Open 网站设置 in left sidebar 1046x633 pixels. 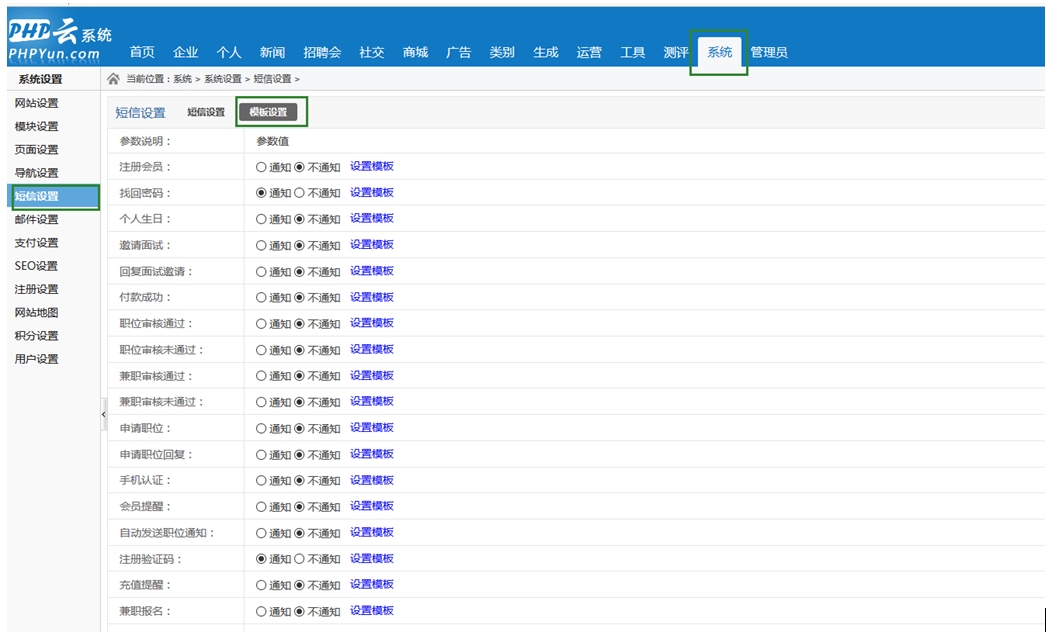click(37, 104)
